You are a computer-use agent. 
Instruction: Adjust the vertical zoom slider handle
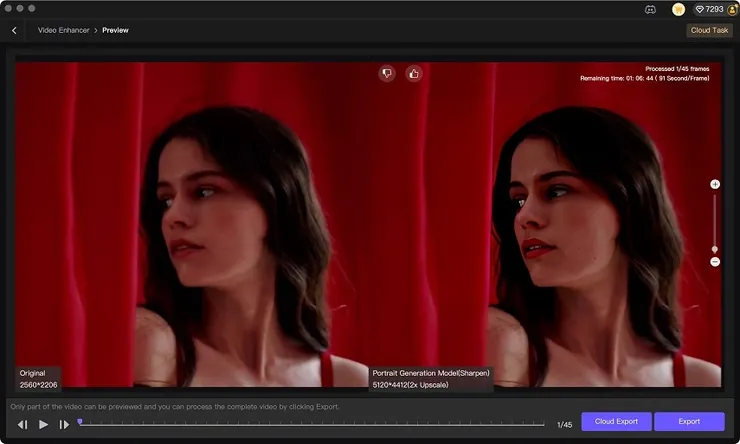[715, 249]
